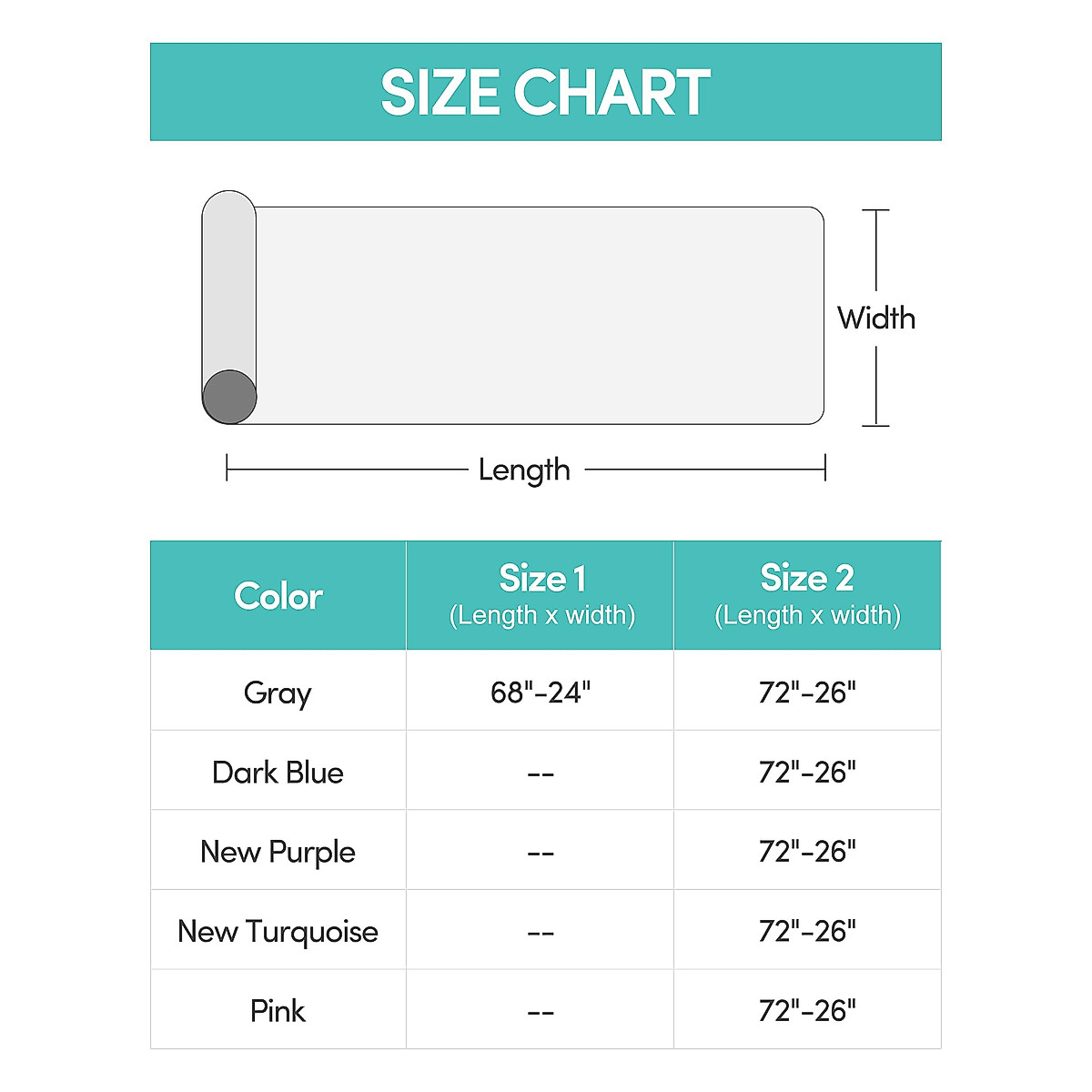
Task: Click the Size 2 value for New Turquoise
Action: (x=807, y=932)
